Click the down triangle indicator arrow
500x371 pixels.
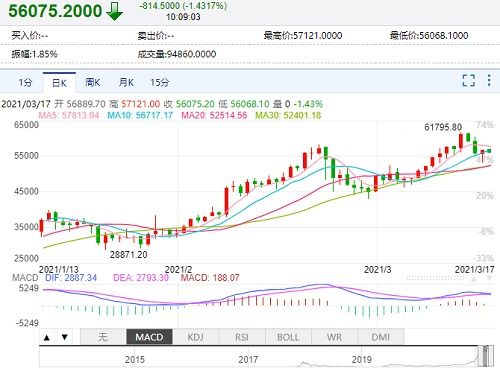(x=65, y=337)
